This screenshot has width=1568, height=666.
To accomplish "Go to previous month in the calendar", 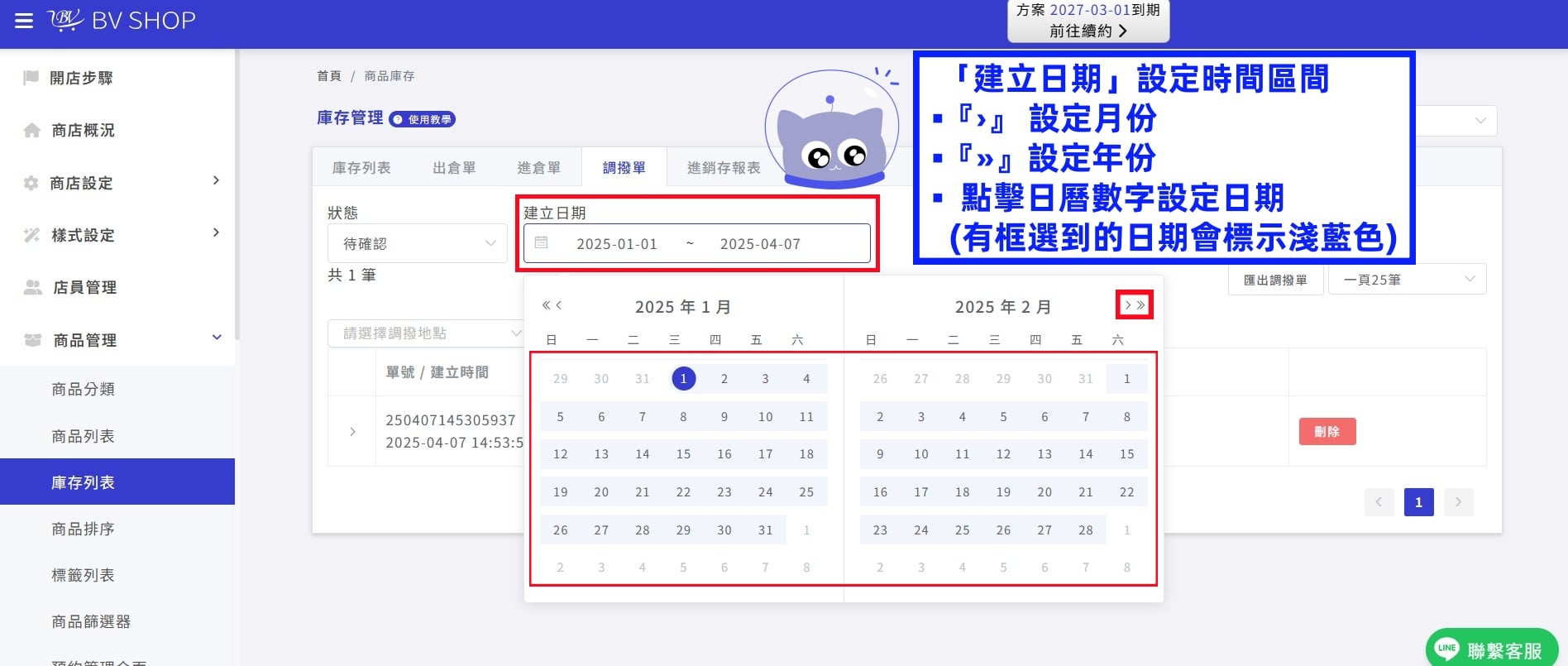I will pos(559,305).
